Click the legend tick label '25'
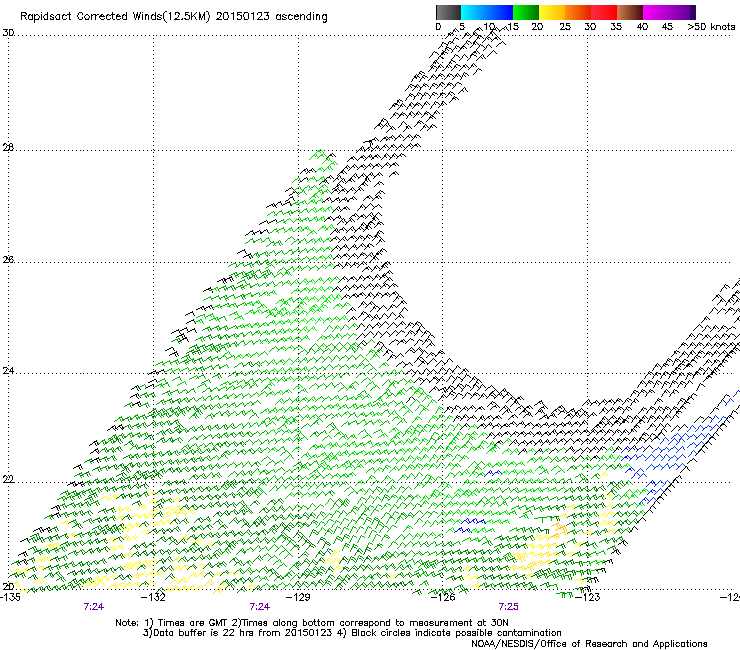The image size is (740, 650). point(565,27)
